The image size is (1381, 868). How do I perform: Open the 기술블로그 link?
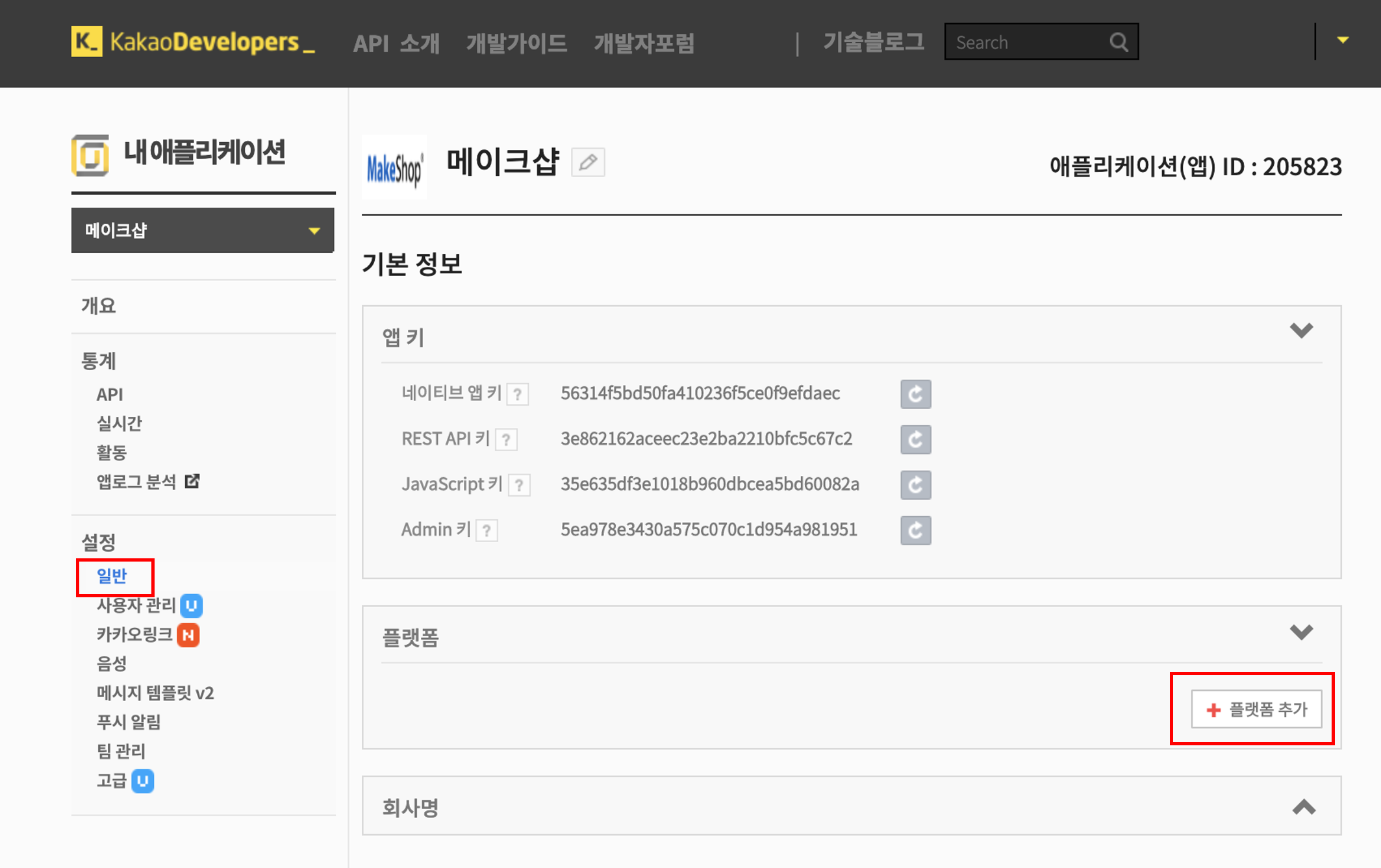[874, 42]
